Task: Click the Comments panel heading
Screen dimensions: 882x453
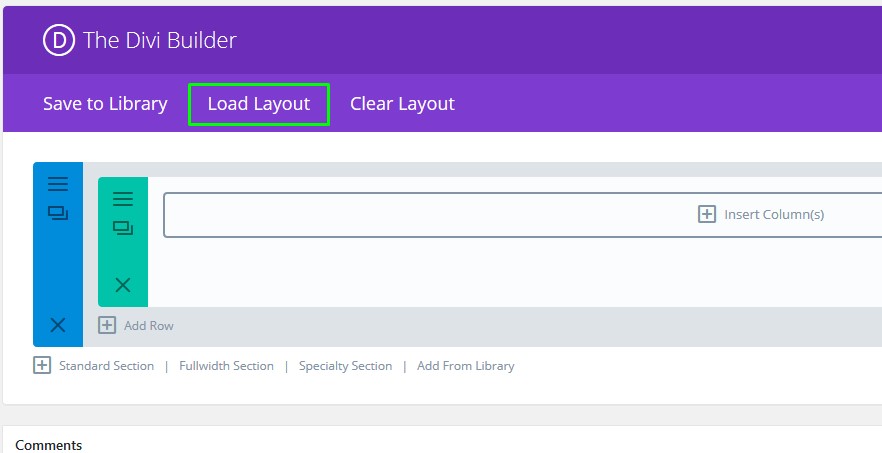Action: click(x=49, y=445)
